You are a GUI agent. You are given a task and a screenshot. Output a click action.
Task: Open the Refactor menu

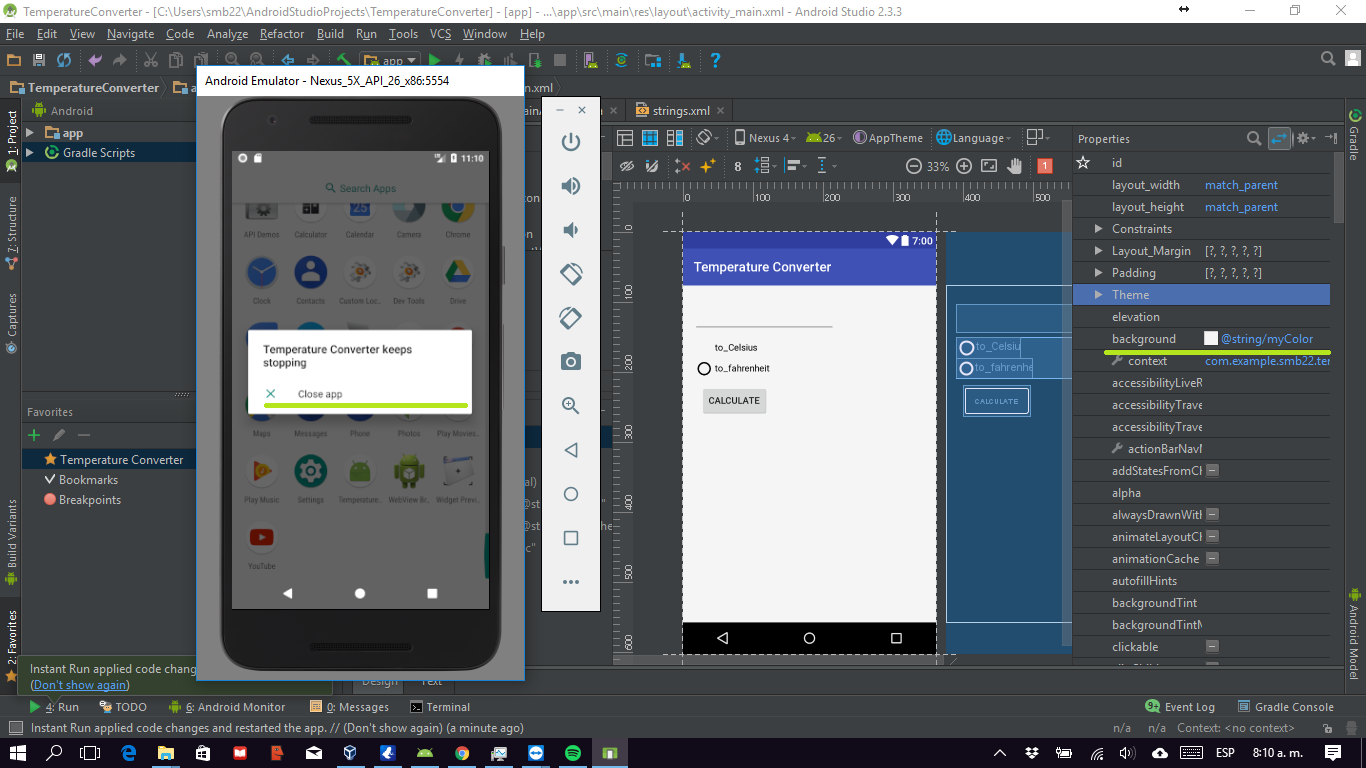coord(282,34)
